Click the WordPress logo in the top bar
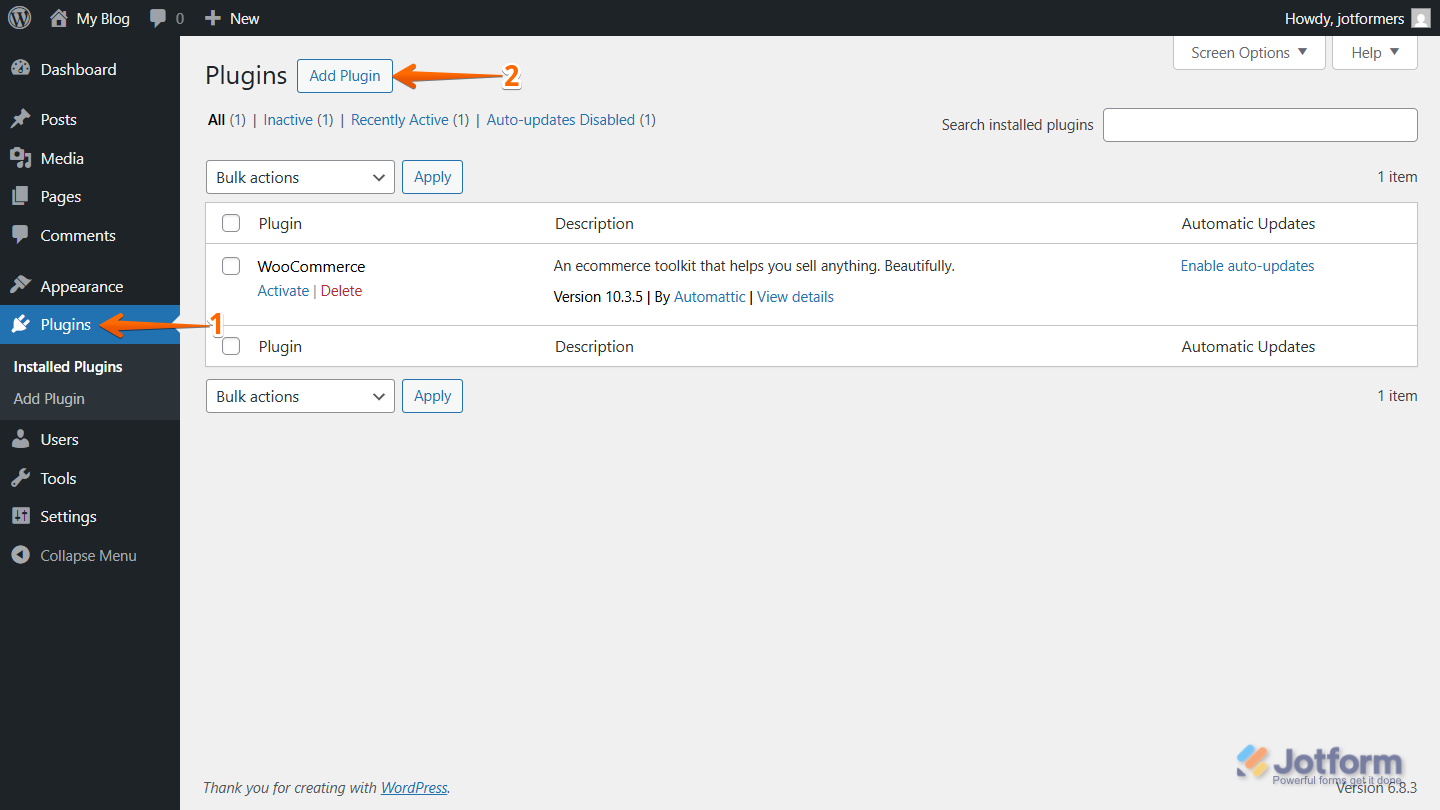This screenshot has height=810, width=1440. coord(19,17)
